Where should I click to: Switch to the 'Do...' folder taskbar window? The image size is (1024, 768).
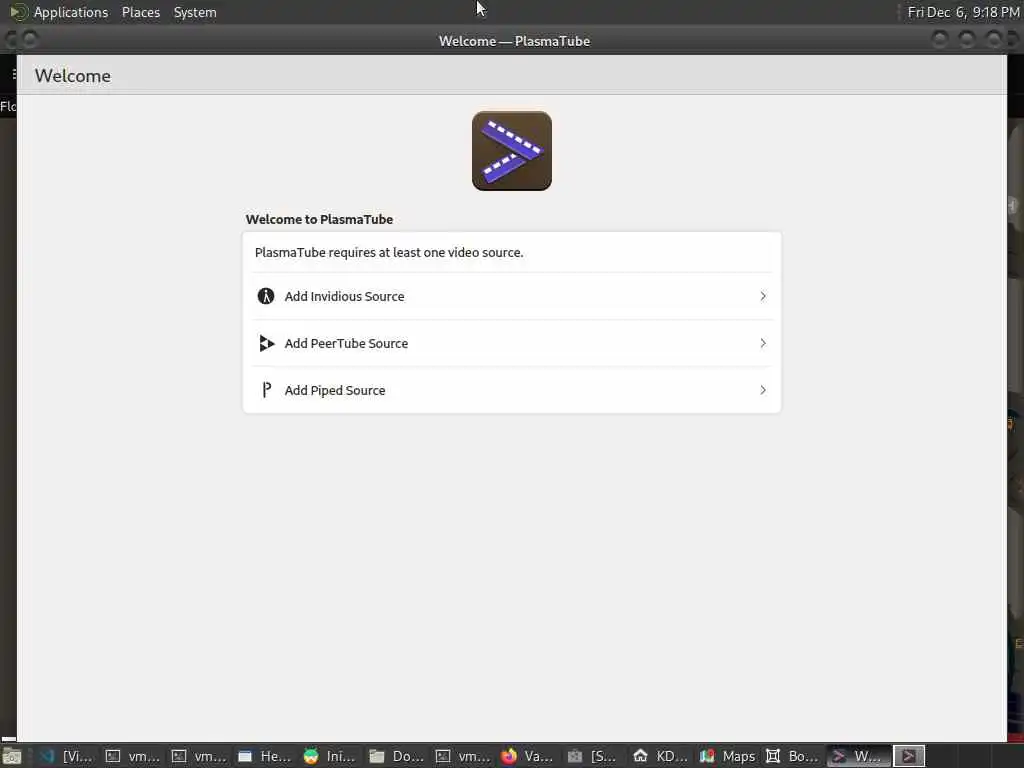point(396,756)
